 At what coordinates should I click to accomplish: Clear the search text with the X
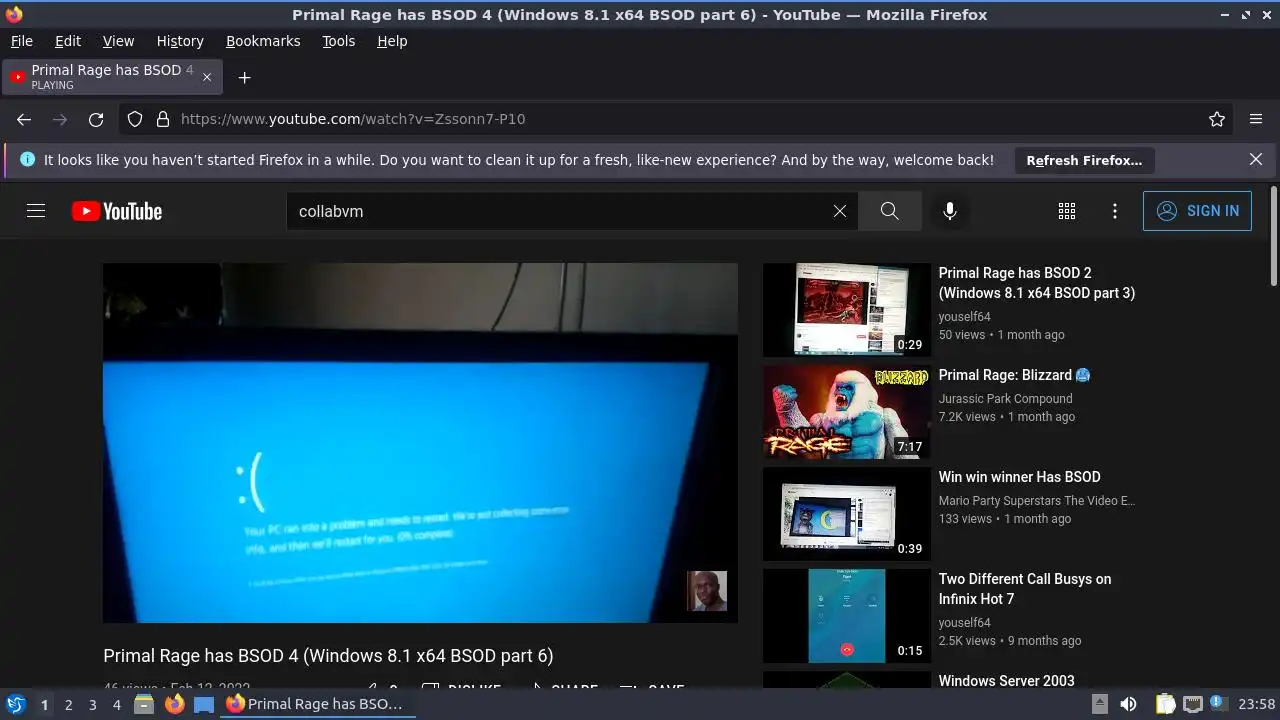(840, 211)
